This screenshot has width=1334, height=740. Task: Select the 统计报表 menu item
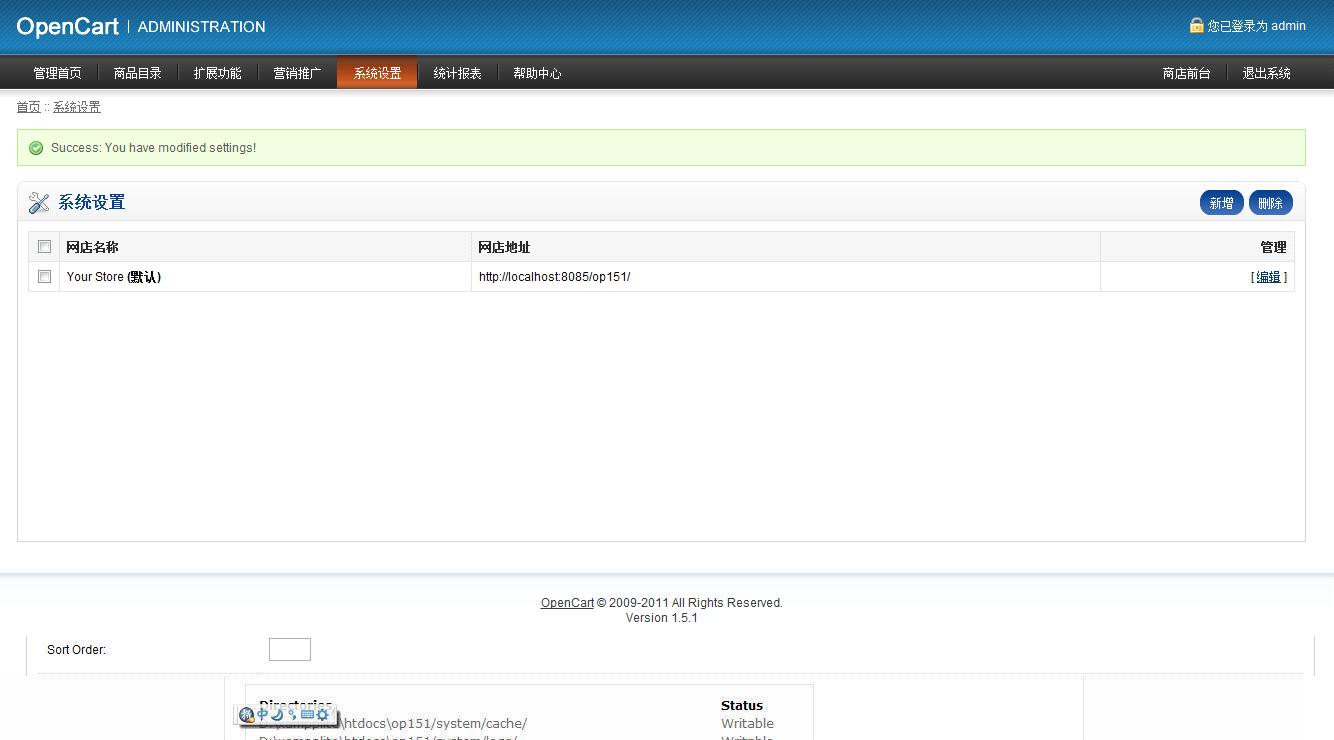457,72
